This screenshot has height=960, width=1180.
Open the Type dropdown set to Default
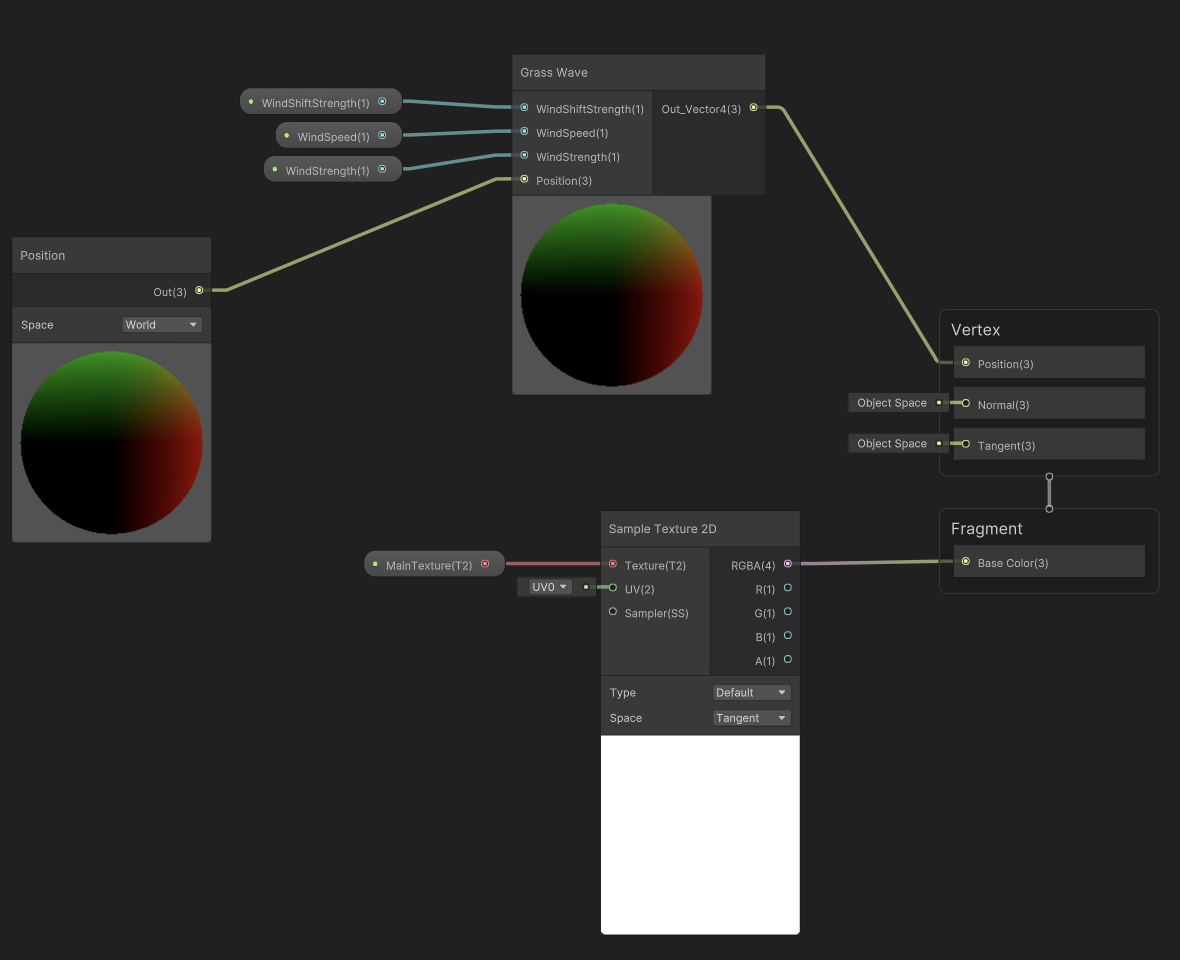click(x=751, y=692)
